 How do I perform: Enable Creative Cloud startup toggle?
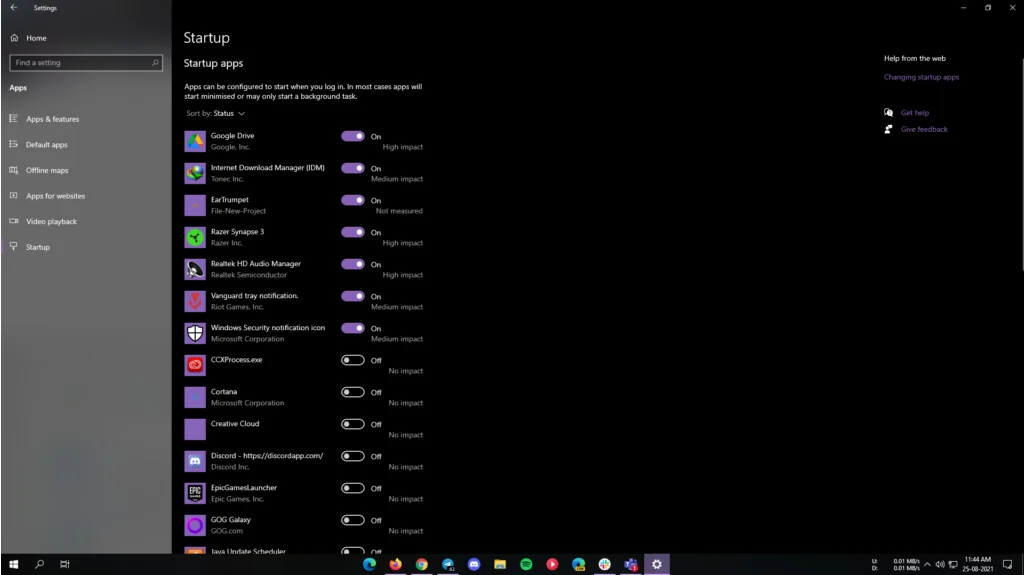click(352, 424)
